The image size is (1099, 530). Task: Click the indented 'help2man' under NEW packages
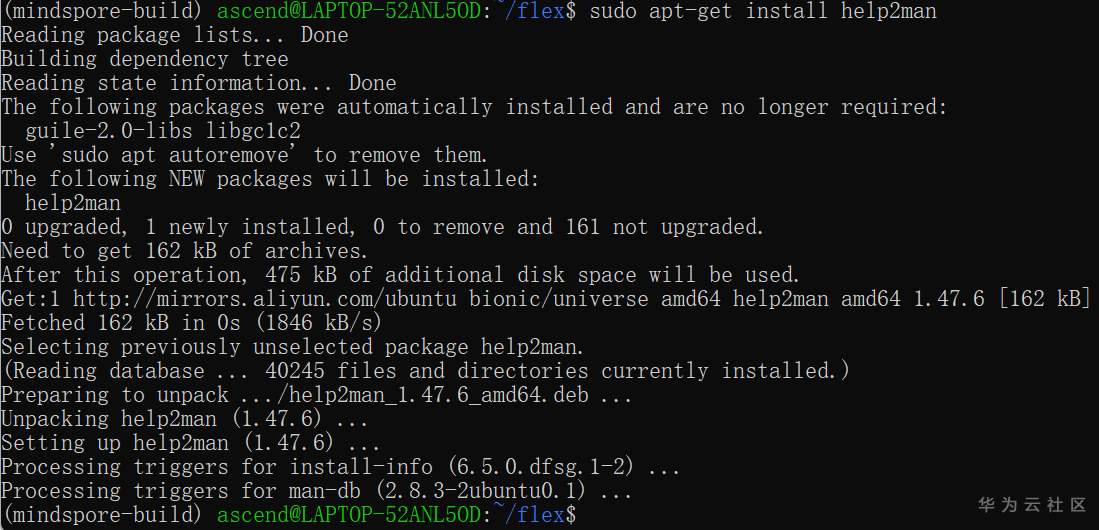(73, 203)
